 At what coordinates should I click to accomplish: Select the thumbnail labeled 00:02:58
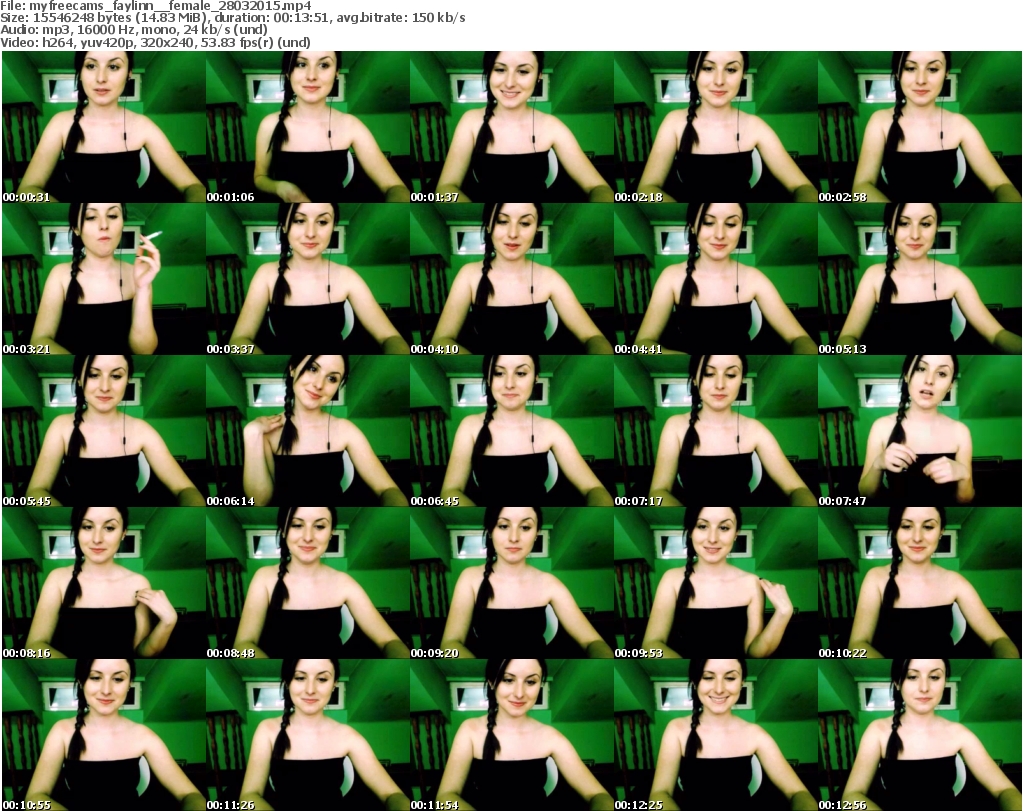click(x=920, y=127)
